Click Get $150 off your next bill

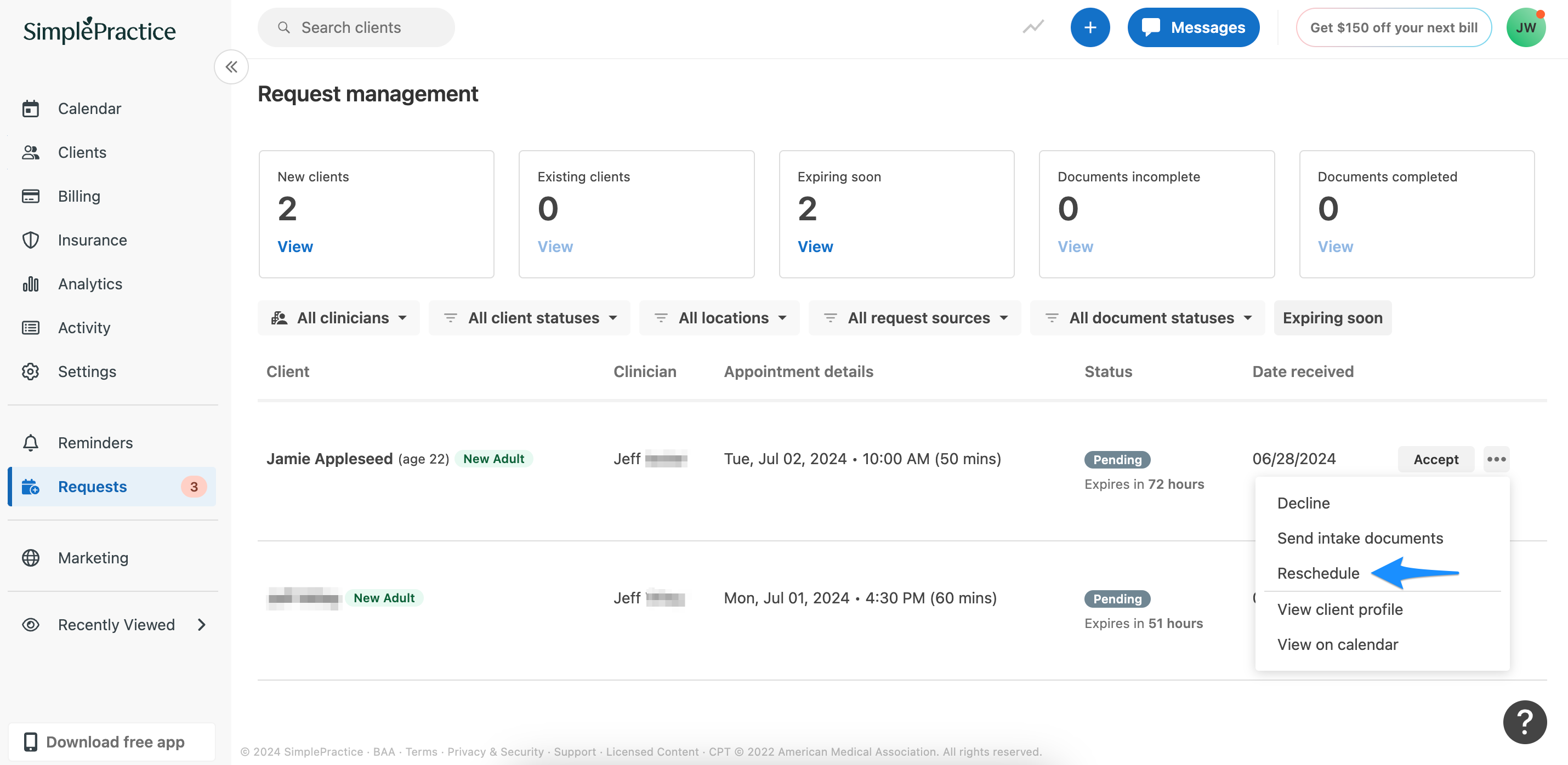pyautogui.click(x=1393, y=27)
